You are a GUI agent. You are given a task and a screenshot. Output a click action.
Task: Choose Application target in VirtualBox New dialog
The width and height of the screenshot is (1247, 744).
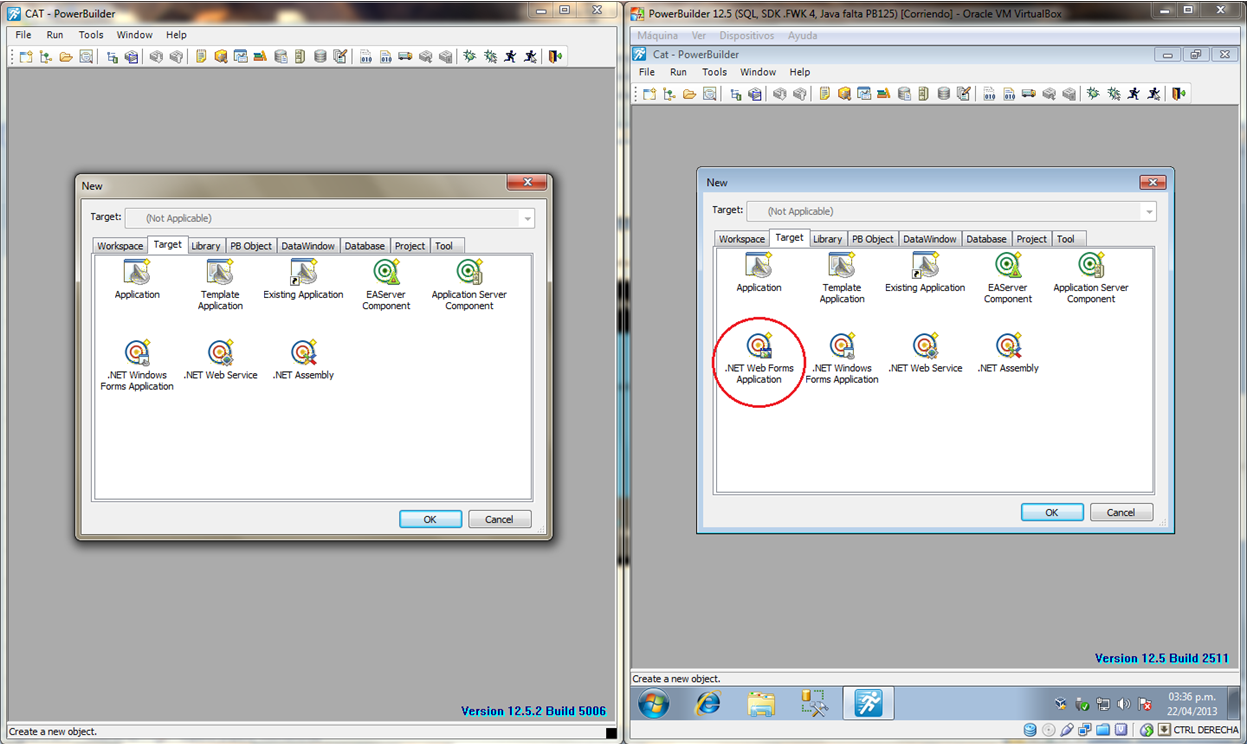(759, 273)
